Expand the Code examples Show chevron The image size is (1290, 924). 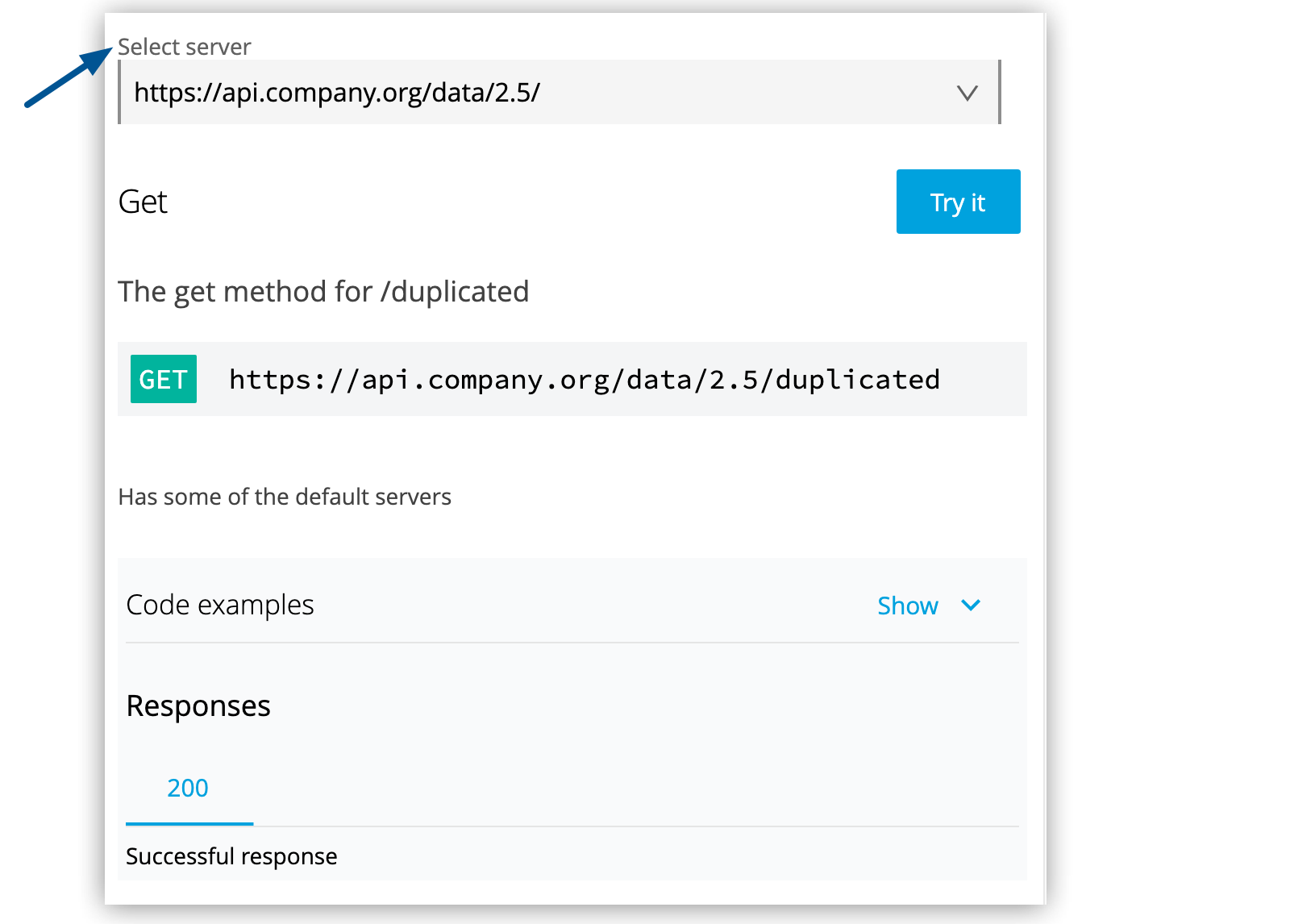(x=972, y=605)
